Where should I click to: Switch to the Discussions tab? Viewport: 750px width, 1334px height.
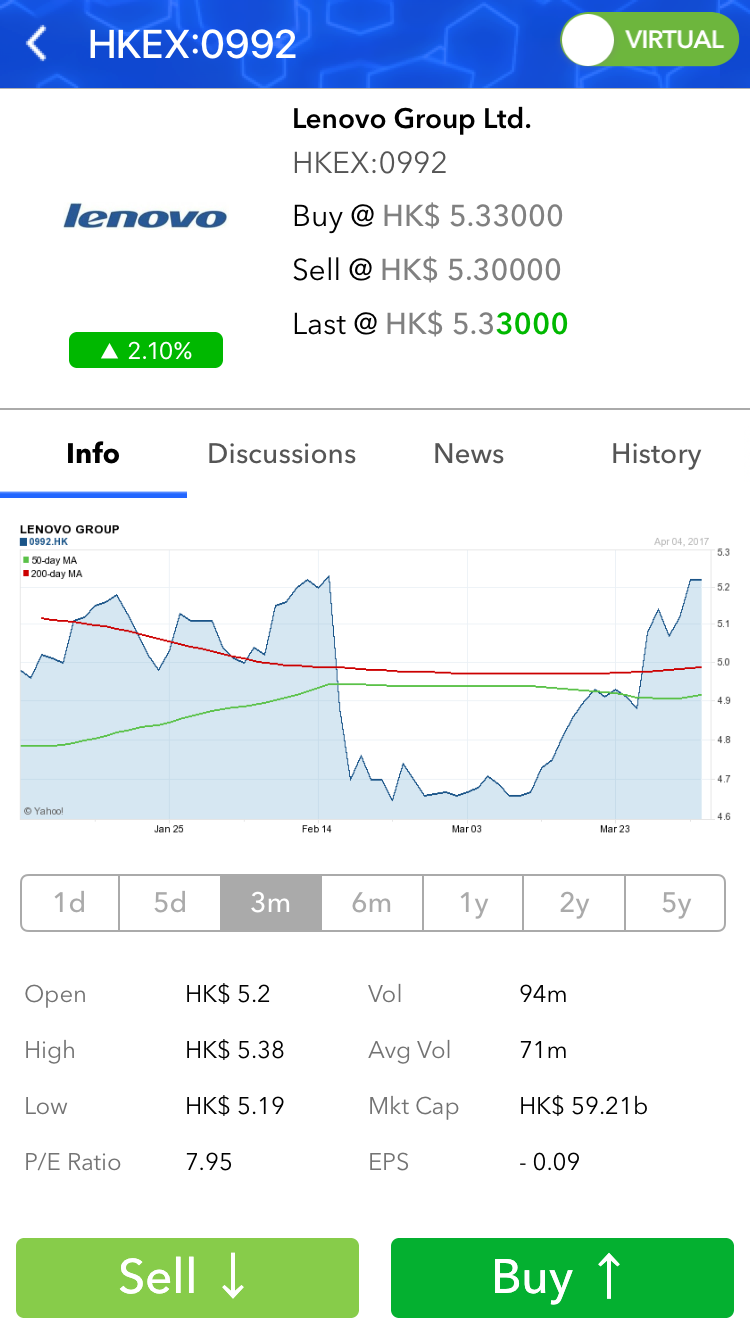tap(281, 454)
